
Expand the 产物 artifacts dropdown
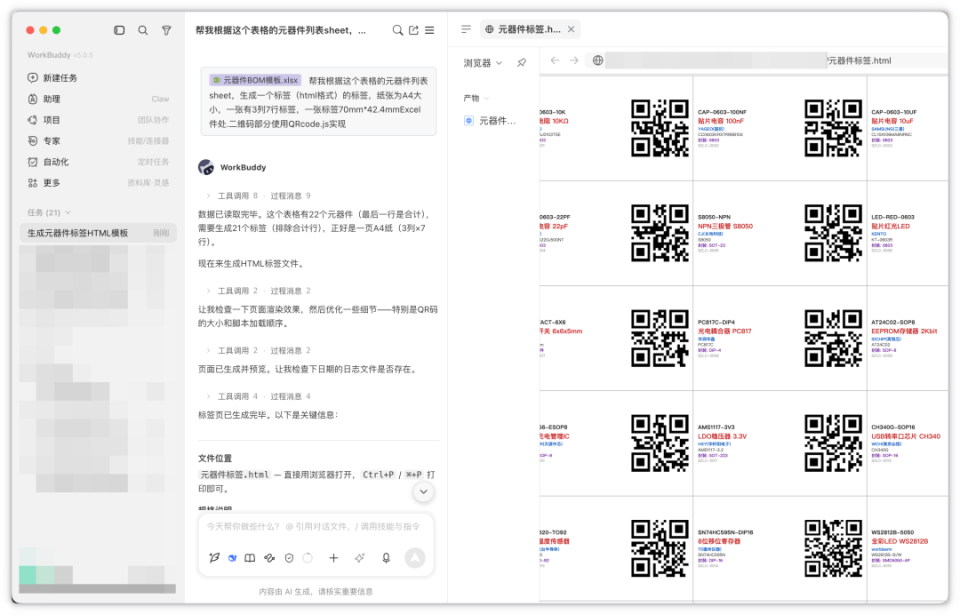(x=476, y=98)
